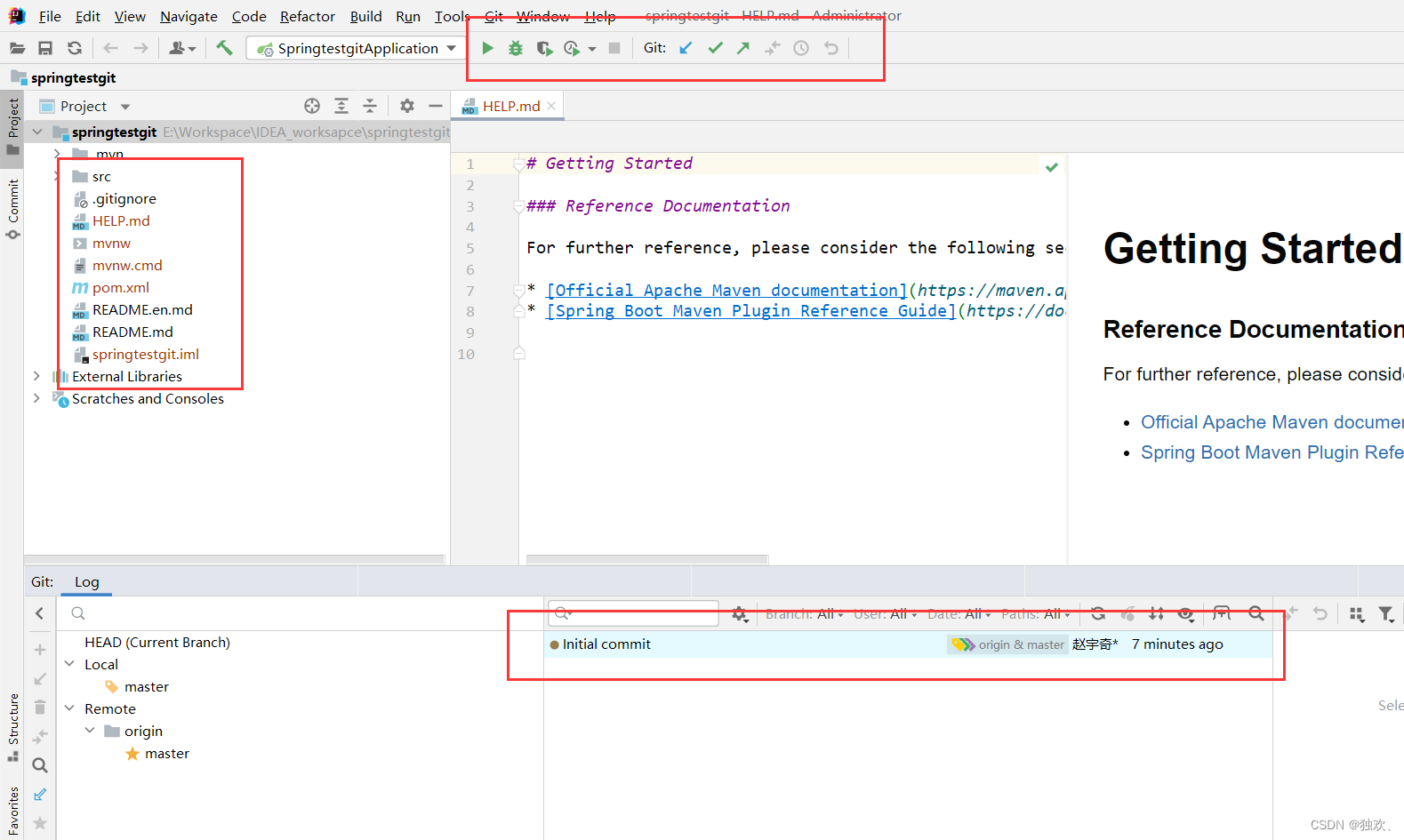Click the Open folder icon in the toolbar
Viewport: 1404px width, 840px height.
click(17, 48)
